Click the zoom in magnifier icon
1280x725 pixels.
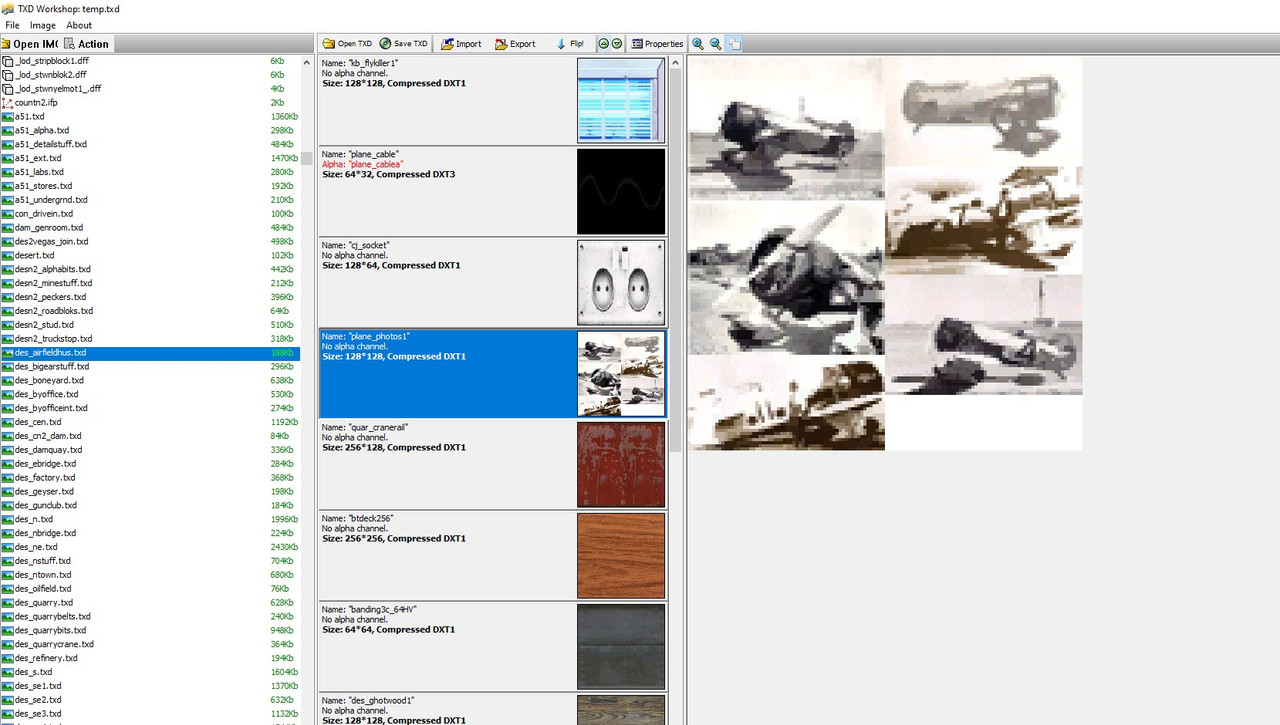(698, 44)
